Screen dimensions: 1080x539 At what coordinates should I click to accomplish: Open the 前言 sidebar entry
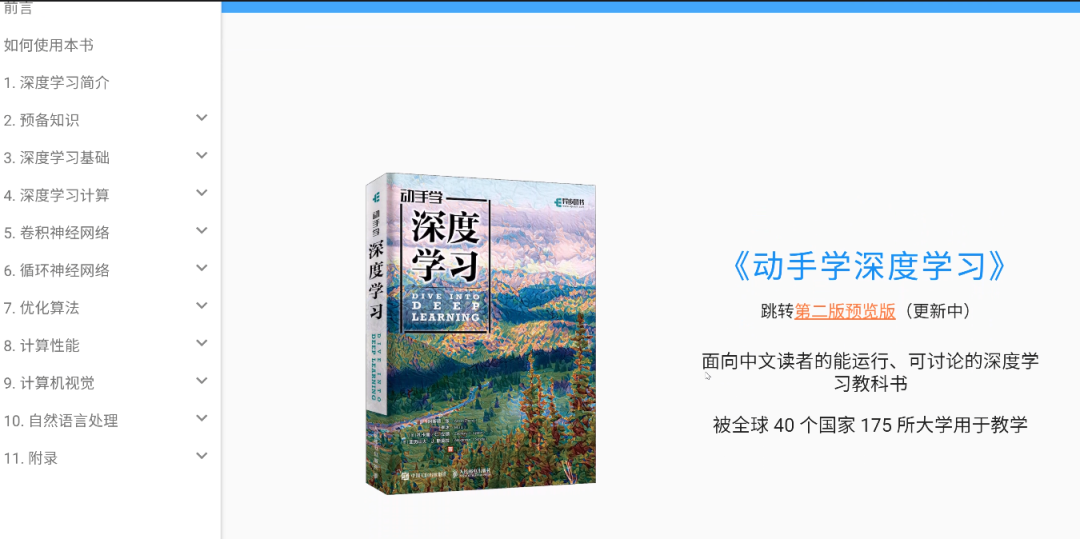[18, 8]
